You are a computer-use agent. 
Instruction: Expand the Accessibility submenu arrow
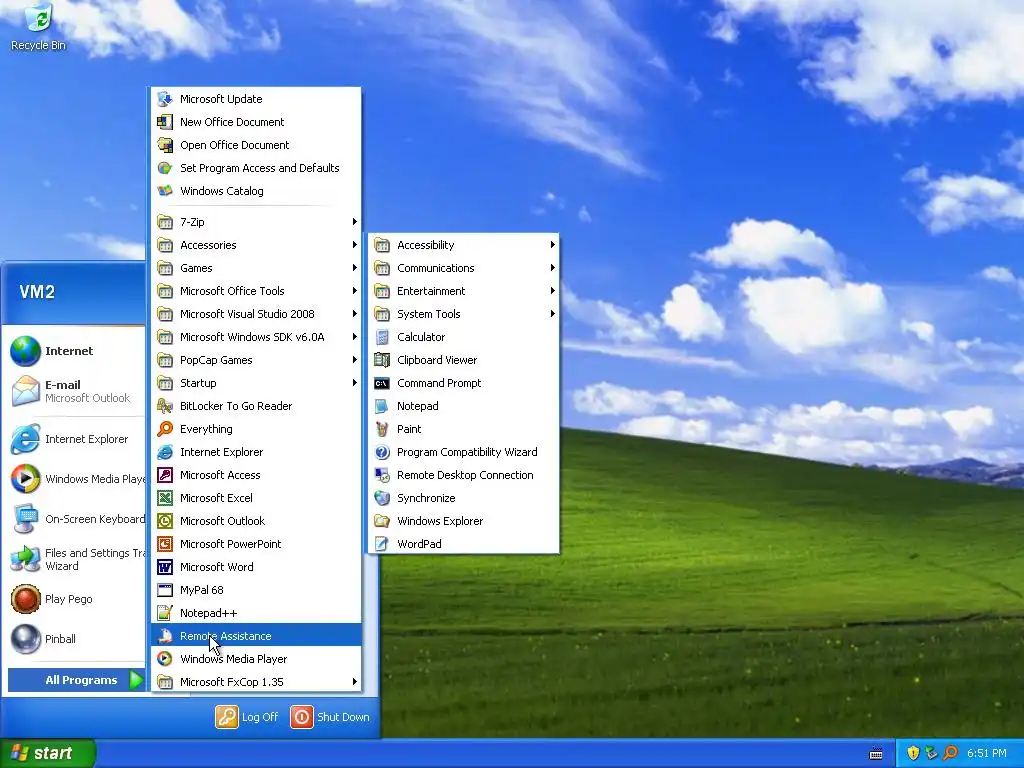tap(552, 245)
